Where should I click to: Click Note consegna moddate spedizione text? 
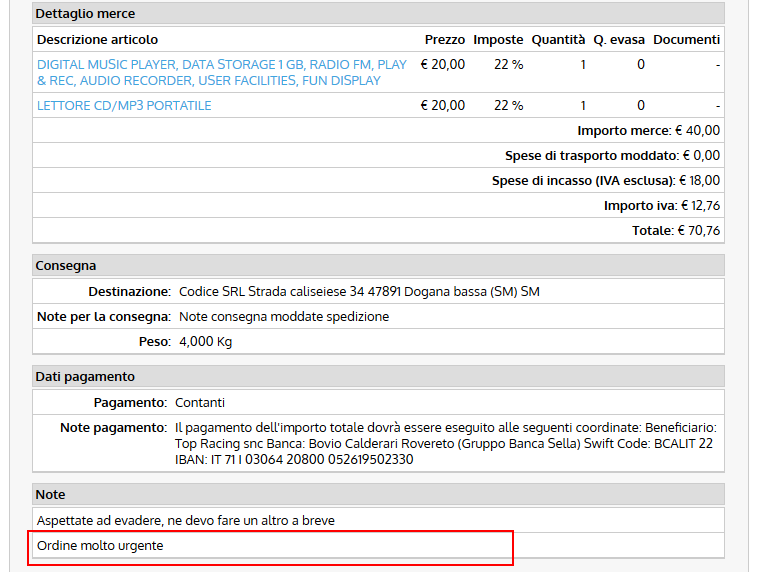tap(284, 317)
